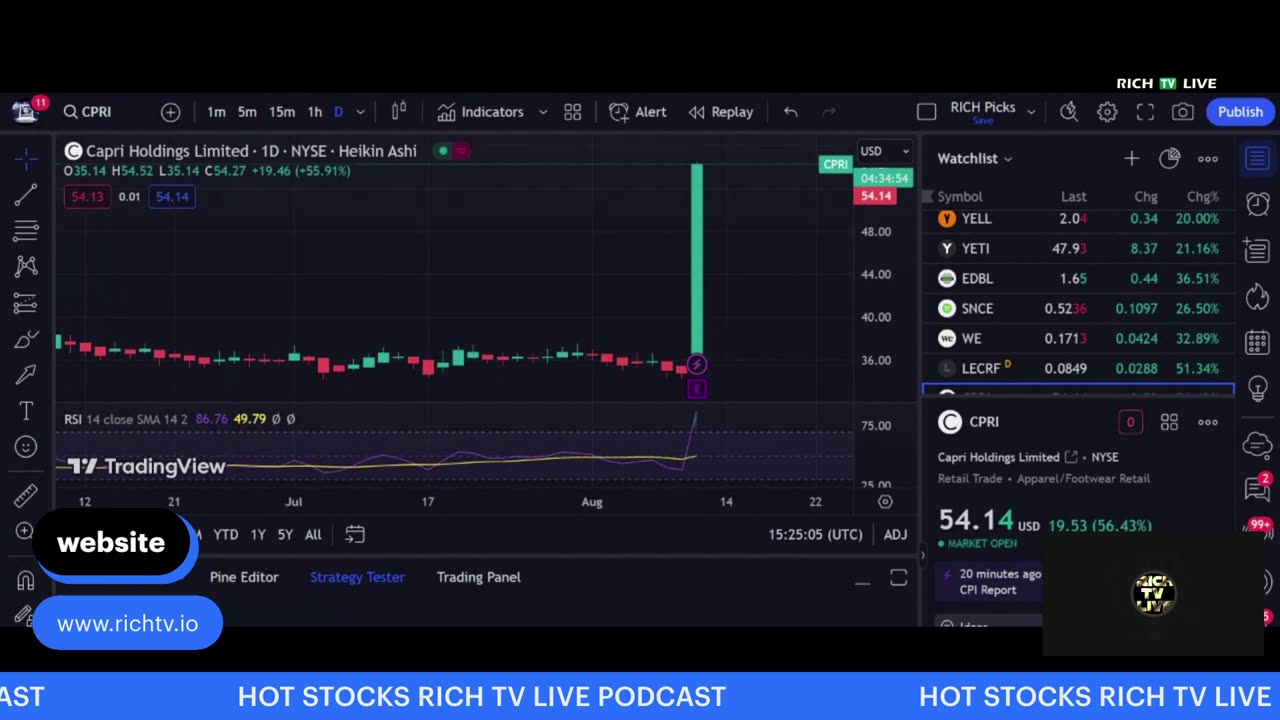1280x720 pixels.
Task: Open chart settings gear
Action: click(x=1107, y=112)
